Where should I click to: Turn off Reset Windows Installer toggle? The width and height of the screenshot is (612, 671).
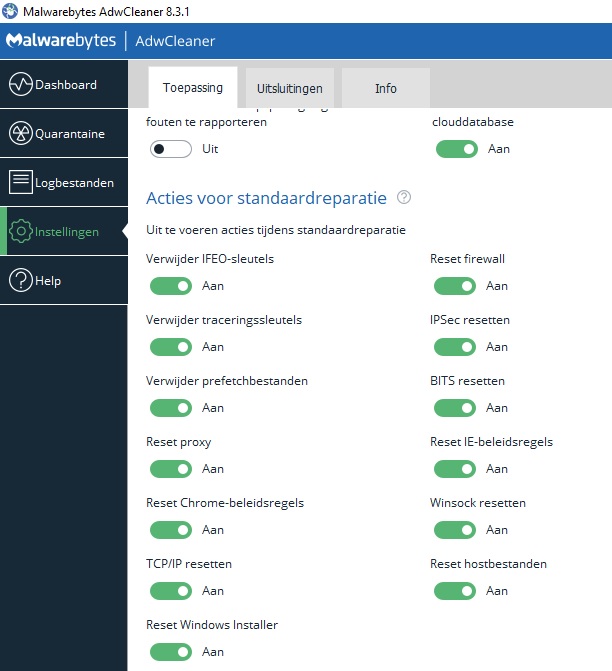point(170,652)
